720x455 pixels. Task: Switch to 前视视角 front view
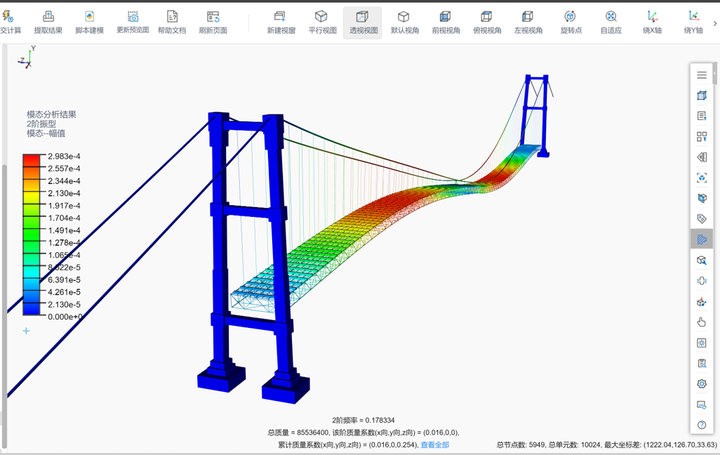445,21
